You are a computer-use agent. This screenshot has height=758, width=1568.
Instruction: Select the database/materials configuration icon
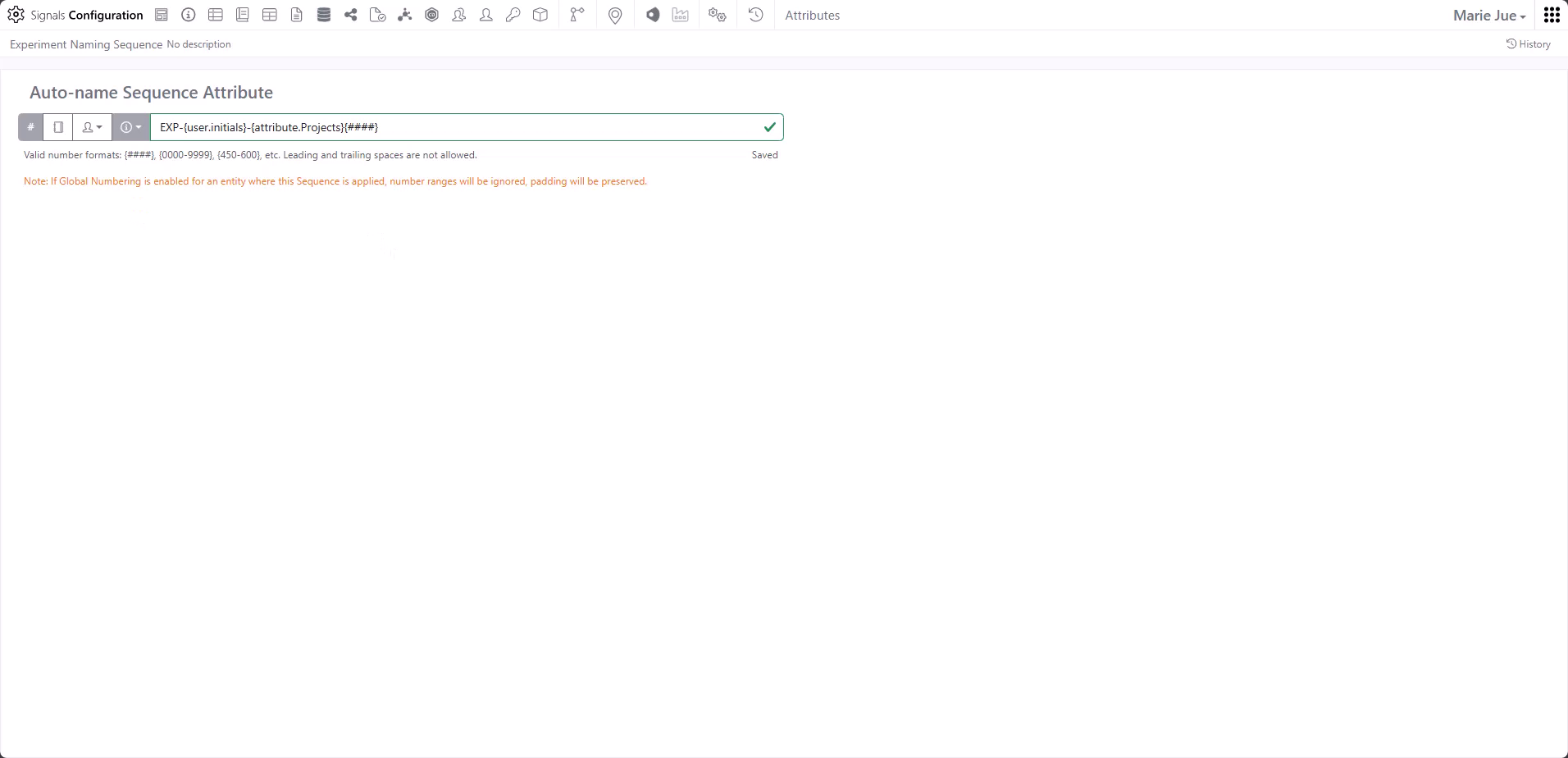323,15
